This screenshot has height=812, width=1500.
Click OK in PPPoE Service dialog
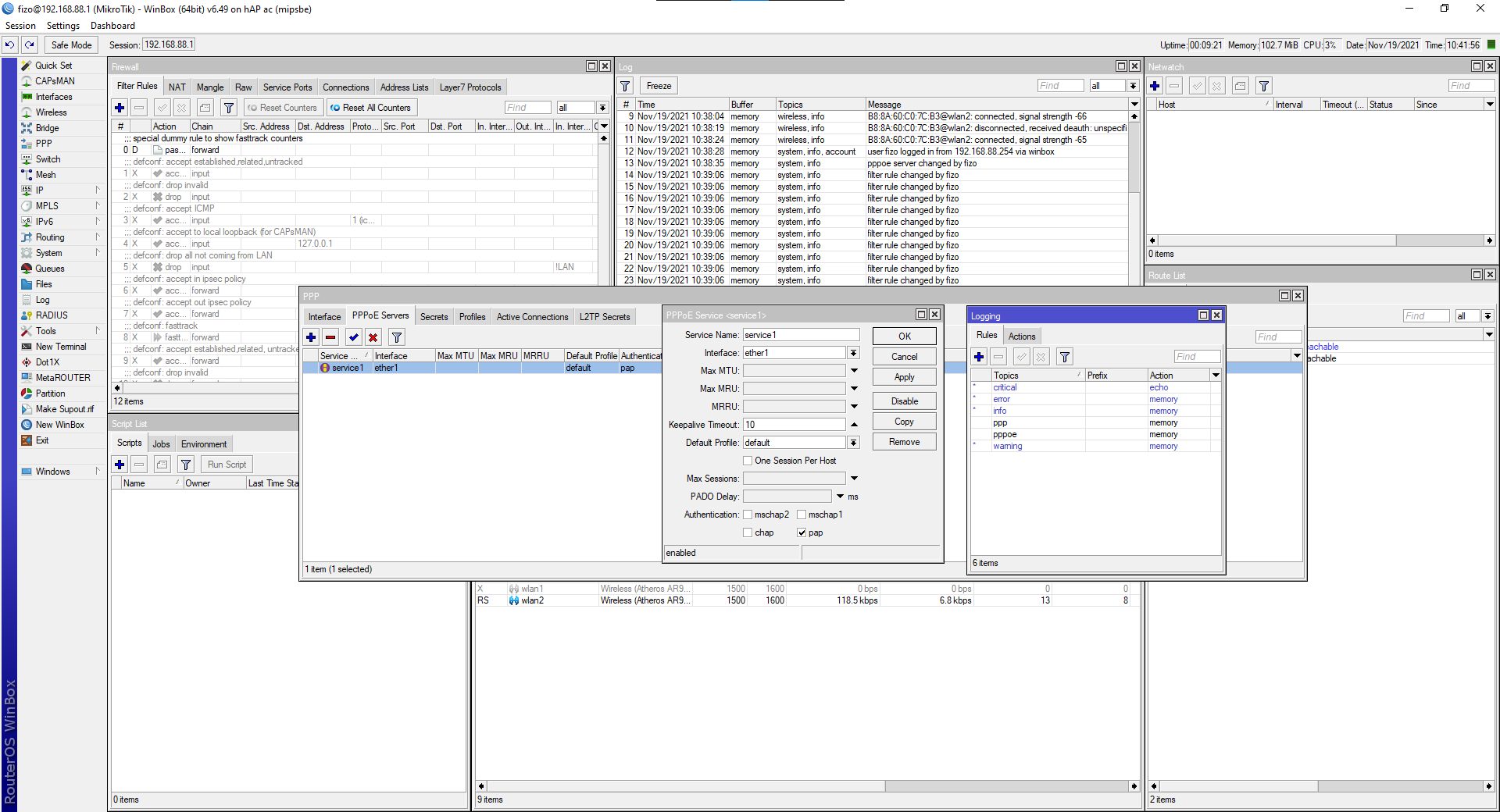tap(905, 337)
